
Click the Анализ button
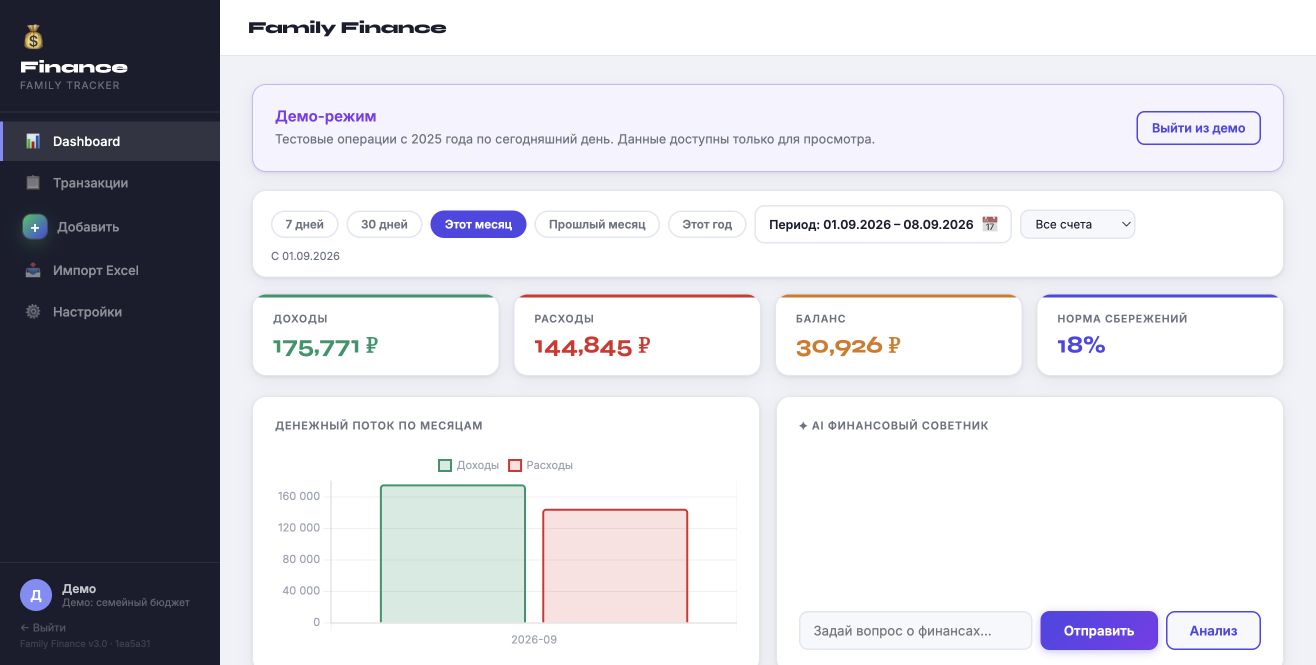[1213, 631]
